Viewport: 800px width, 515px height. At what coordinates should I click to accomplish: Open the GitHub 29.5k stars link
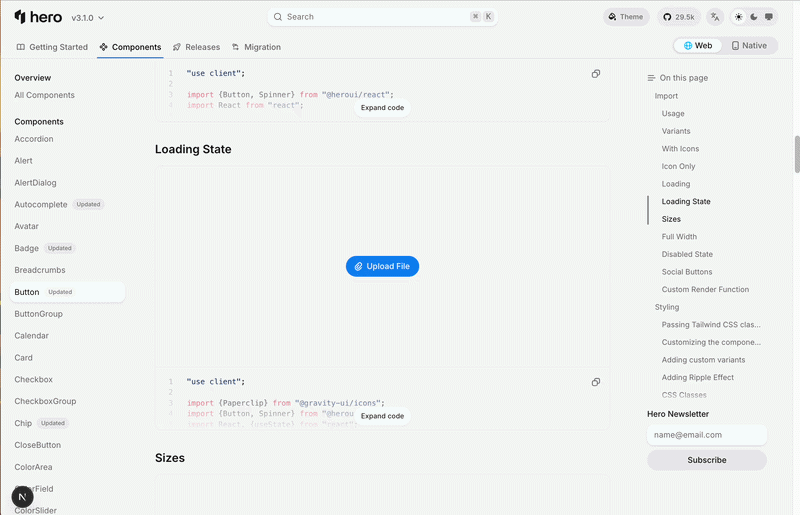click(x=679, y=17)
